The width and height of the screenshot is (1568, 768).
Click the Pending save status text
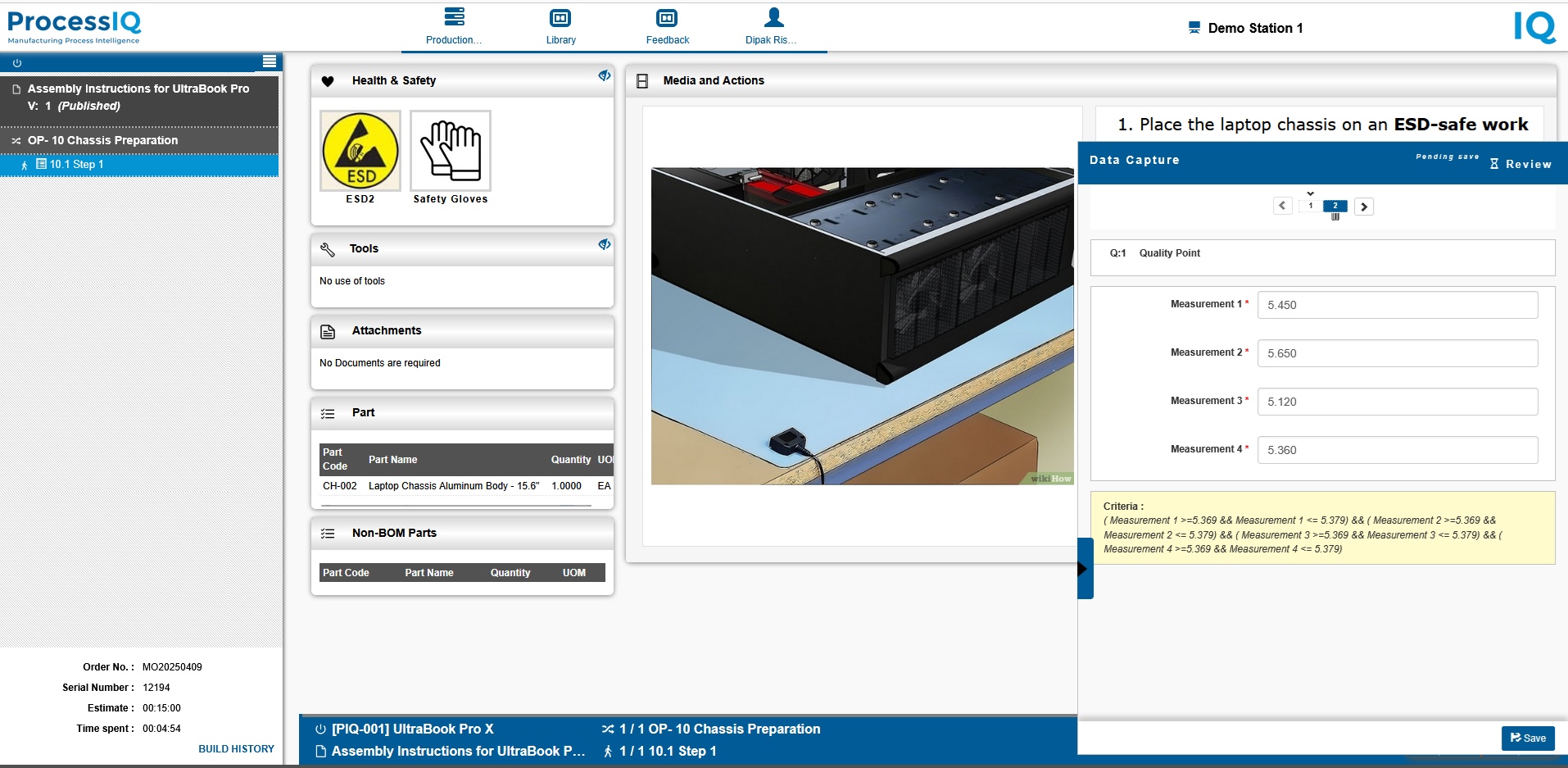coord(1447,157)
